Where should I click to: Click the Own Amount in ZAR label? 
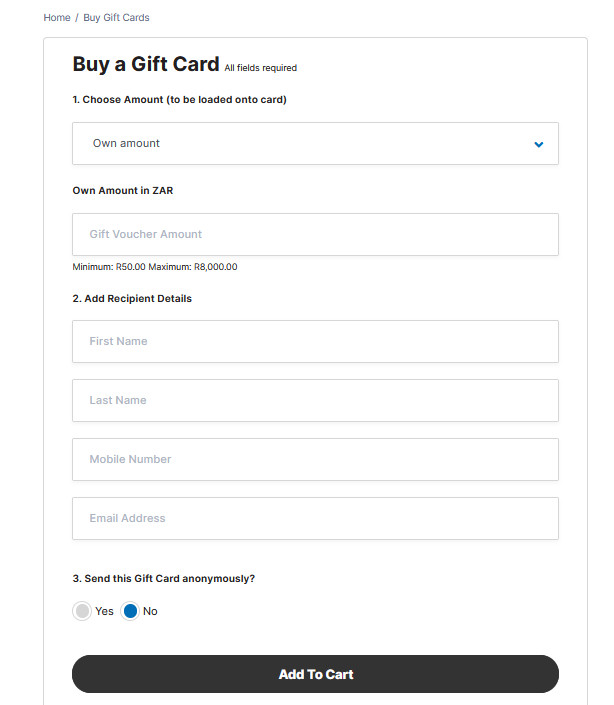pos(123,190)
